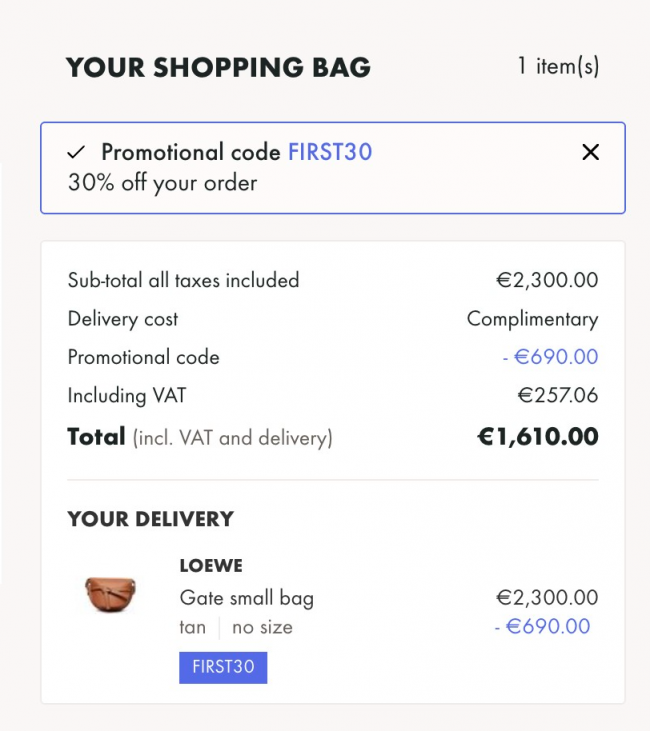Click the tan color label
This screenshot has width=650, height=731.
193,628
